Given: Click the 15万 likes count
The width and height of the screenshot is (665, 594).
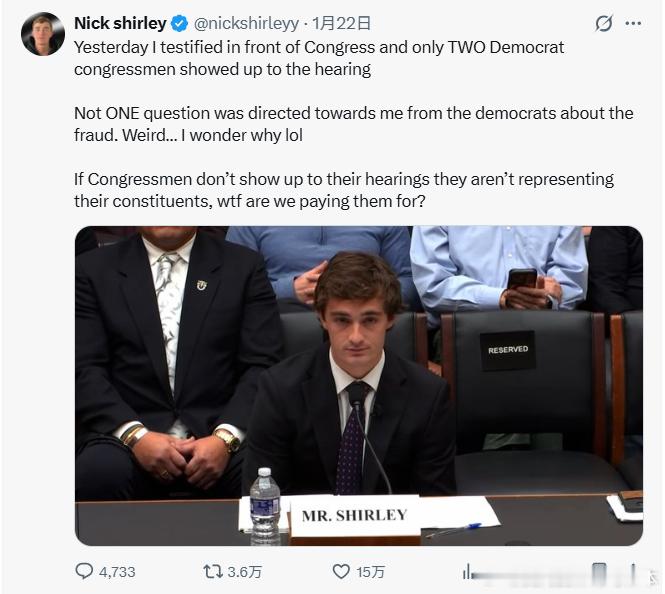Looking at the screenshot, I should [x=370, y=572].
